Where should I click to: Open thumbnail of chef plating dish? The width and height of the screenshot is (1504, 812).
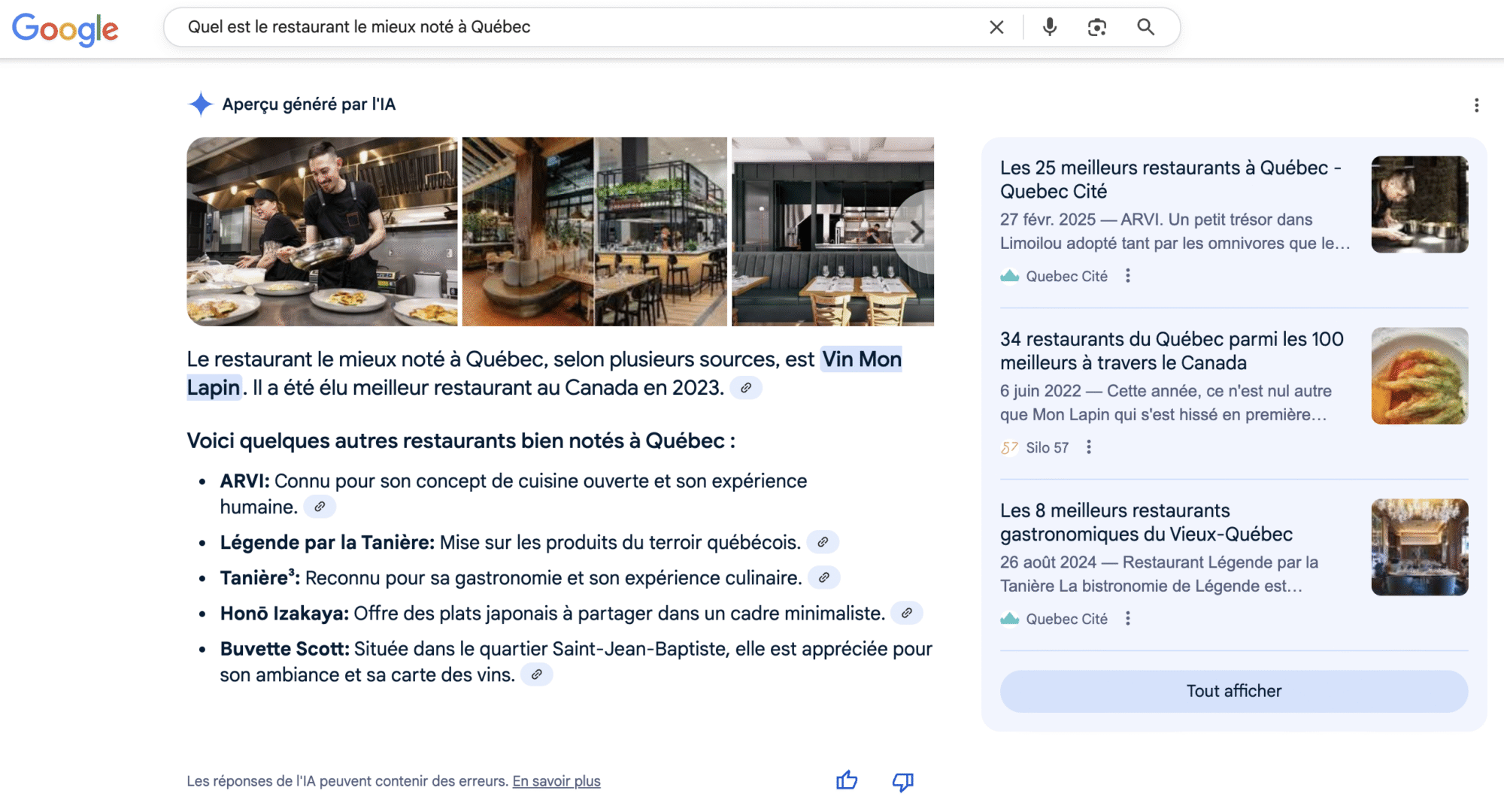(x=1420, y=205)
